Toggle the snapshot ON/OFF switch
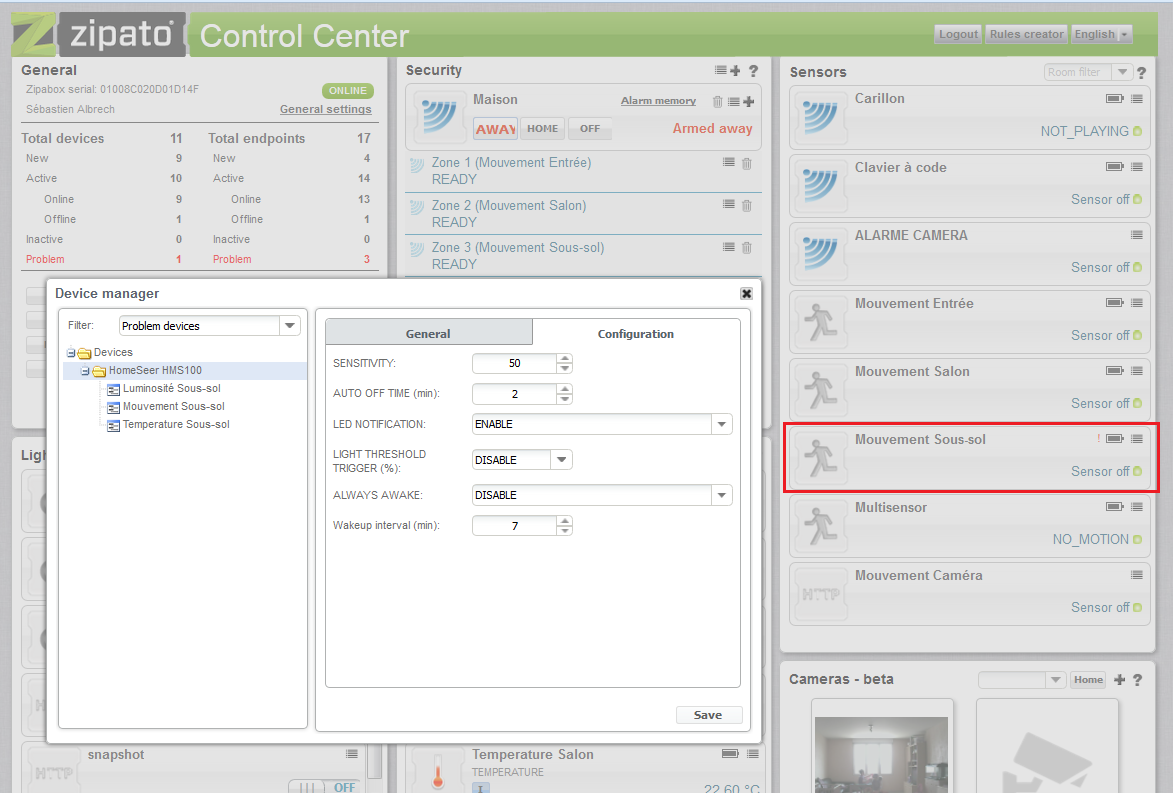The width and height of the screenshot is (1173, 793). [323, 787]
